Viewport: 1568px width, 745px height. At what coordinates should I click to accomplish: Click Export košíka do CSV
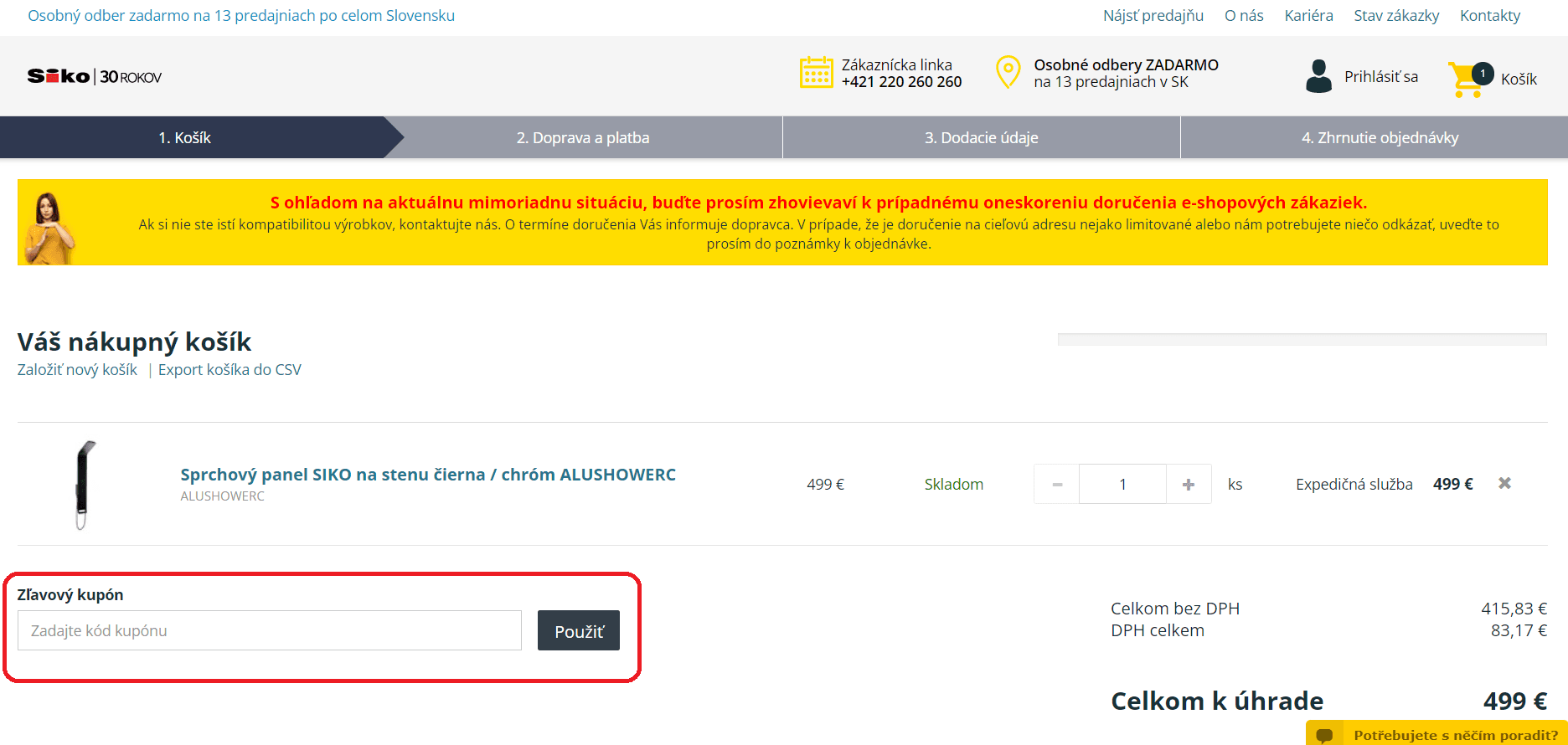tap(230, 370)
